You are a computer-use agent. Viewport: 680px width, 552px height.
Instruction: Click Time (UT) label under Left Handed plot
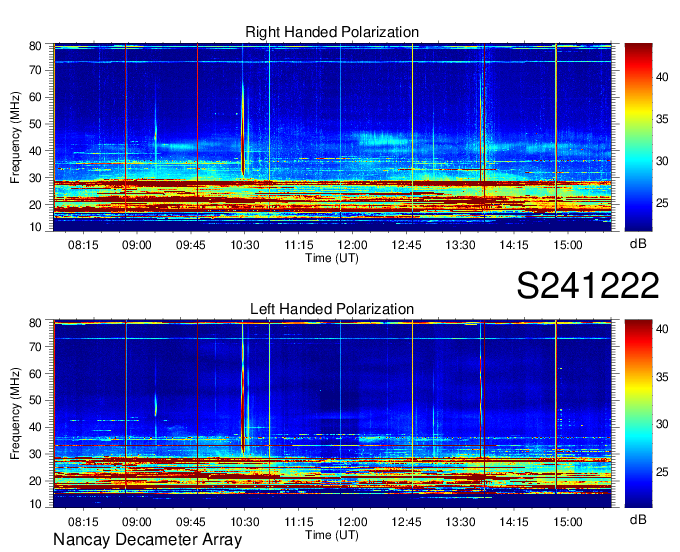332,534
